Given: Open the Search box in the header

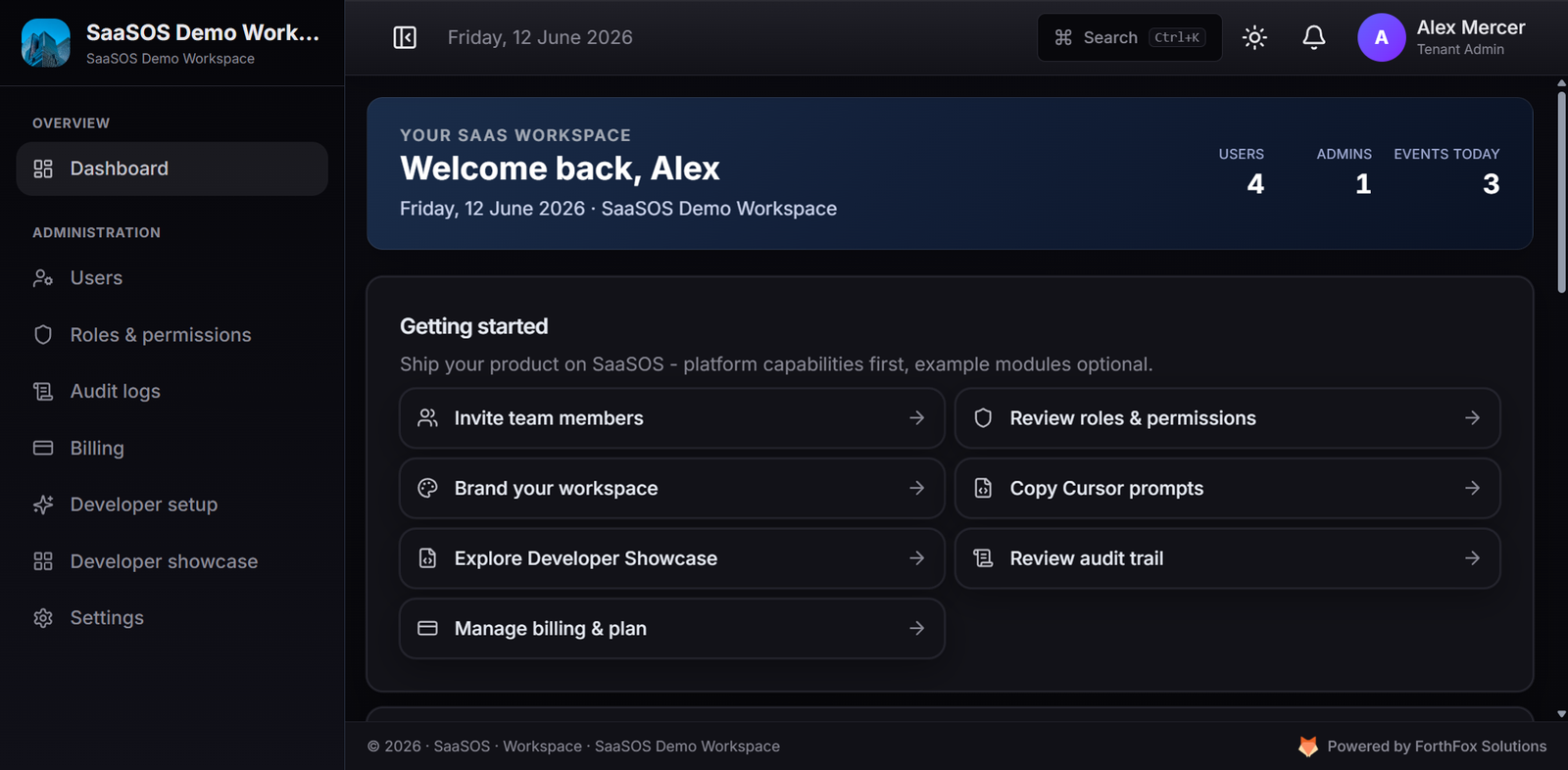Looking at the screenshot, I should tap(1129, 37).
